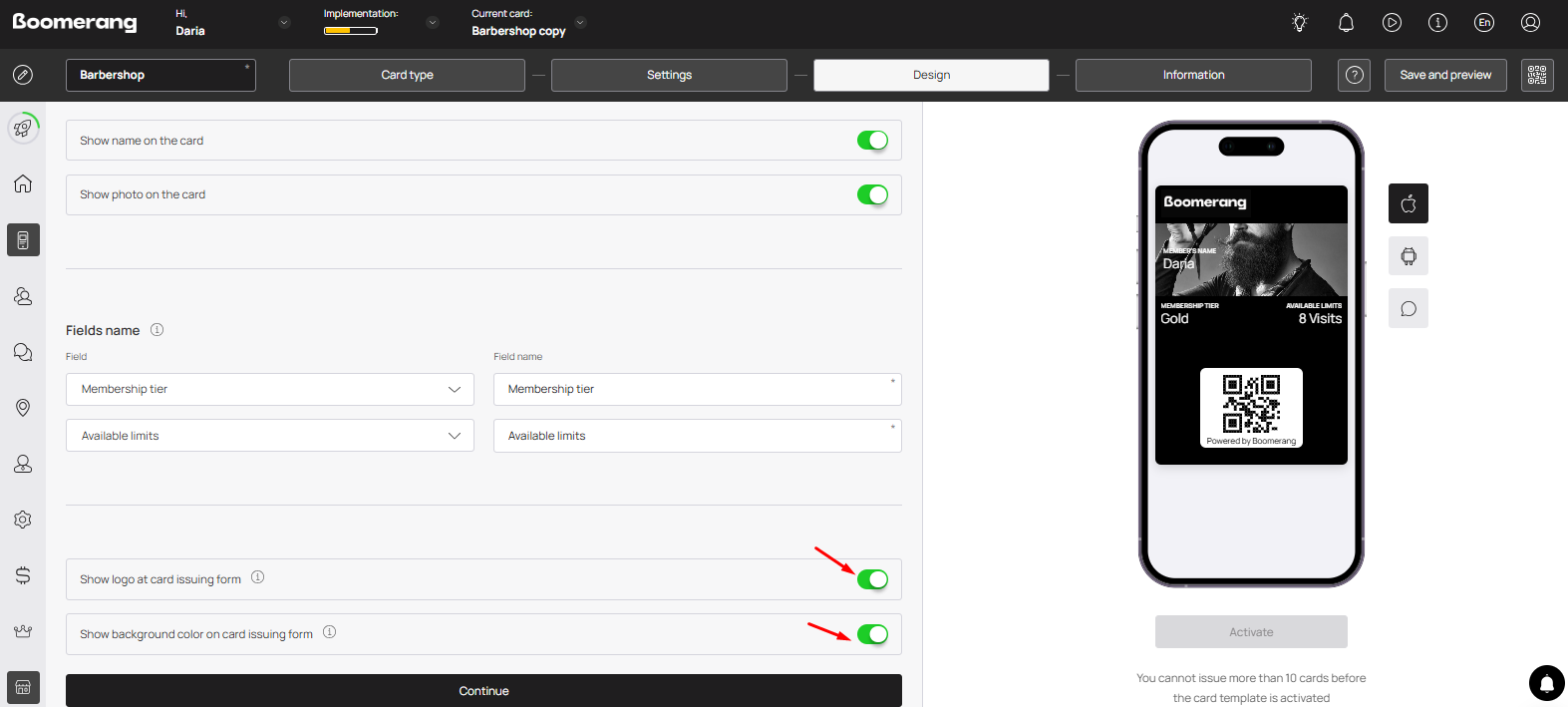Open the settings gear icon in sidebar
Image resolution: width=1568 pixels, height=707 pixels.
pyautogui.click(x=23, y=520)
